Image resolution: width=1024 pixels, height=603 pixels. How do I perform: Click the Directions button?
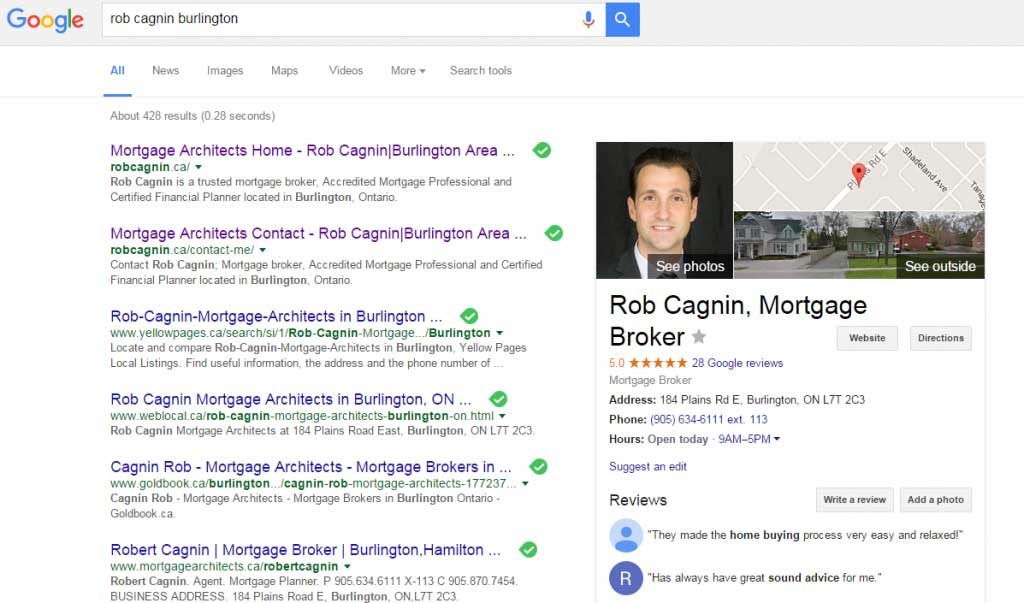[x=940, y=338]
